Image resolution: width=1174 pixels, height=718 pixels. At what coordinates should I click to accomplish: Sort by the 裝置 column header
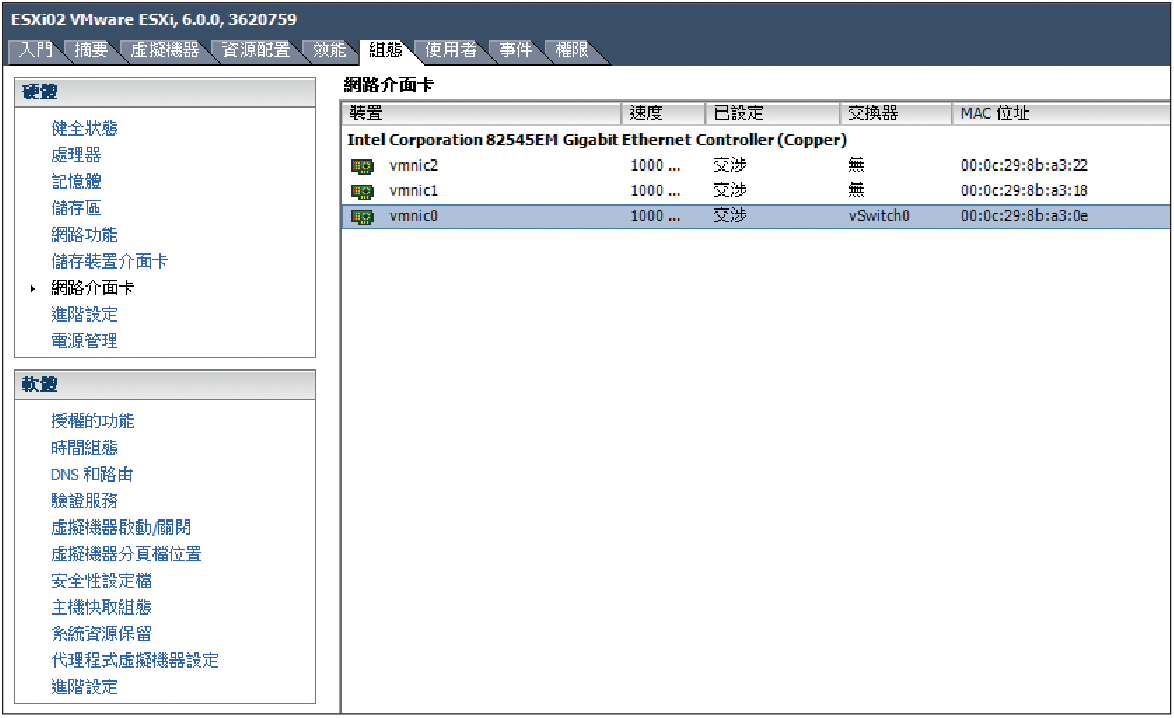pos(481,114)
